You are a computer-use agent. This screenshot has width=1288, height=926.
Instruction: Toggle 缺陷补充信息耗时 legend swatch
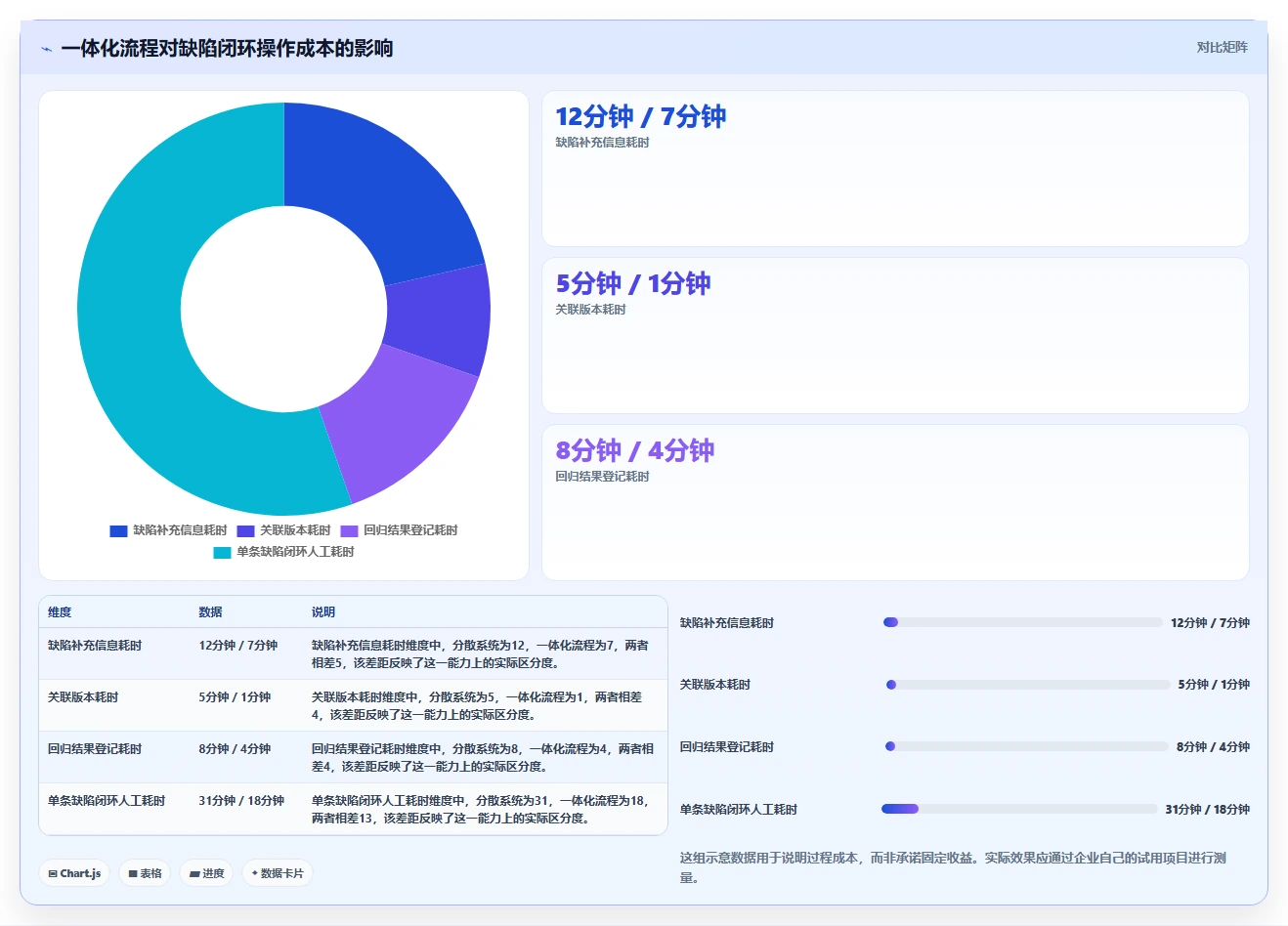pyautogui.click(x=118, y=530)
